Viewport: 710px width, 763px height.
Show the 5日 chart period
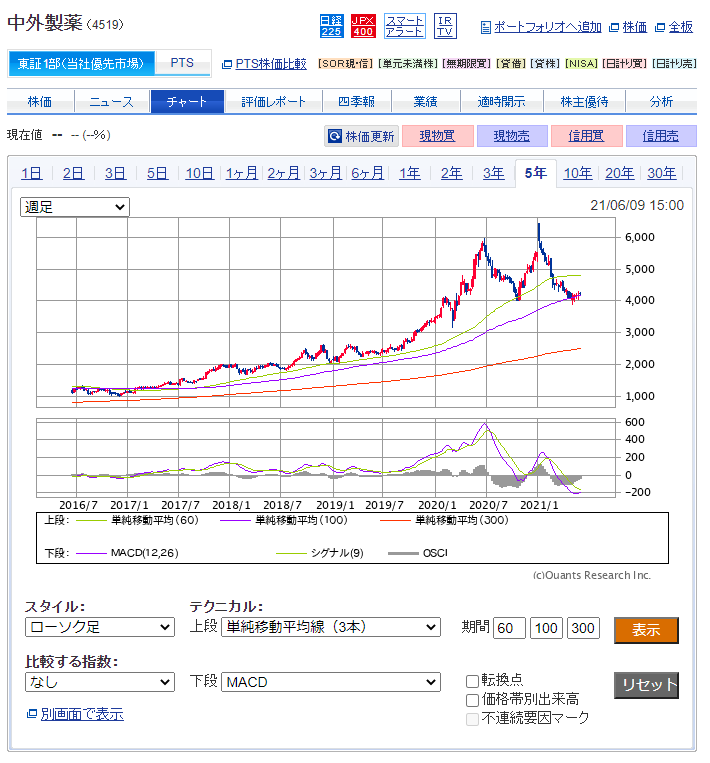[x=157, y=173]
